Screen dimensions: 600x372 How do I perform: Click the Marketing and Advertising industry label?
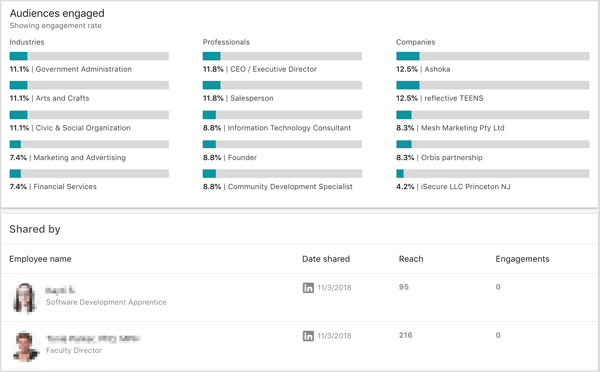click(80, 158)
